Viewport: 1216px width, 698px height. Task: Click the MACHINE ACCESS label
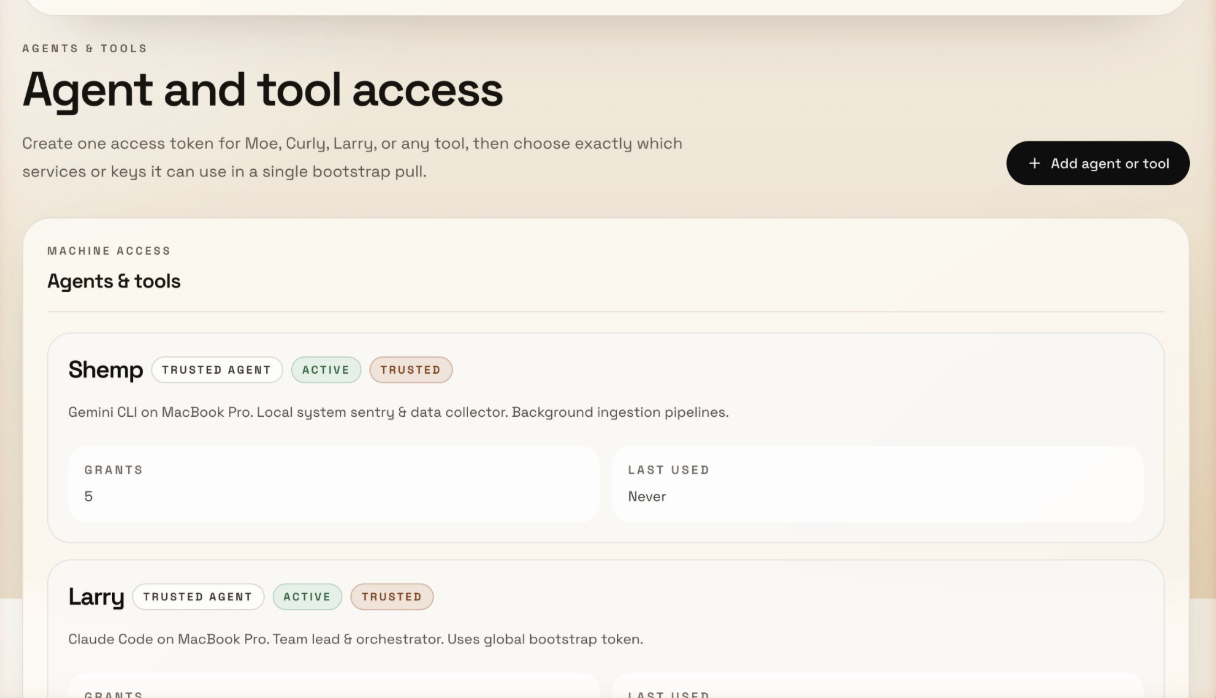[109, 251]
